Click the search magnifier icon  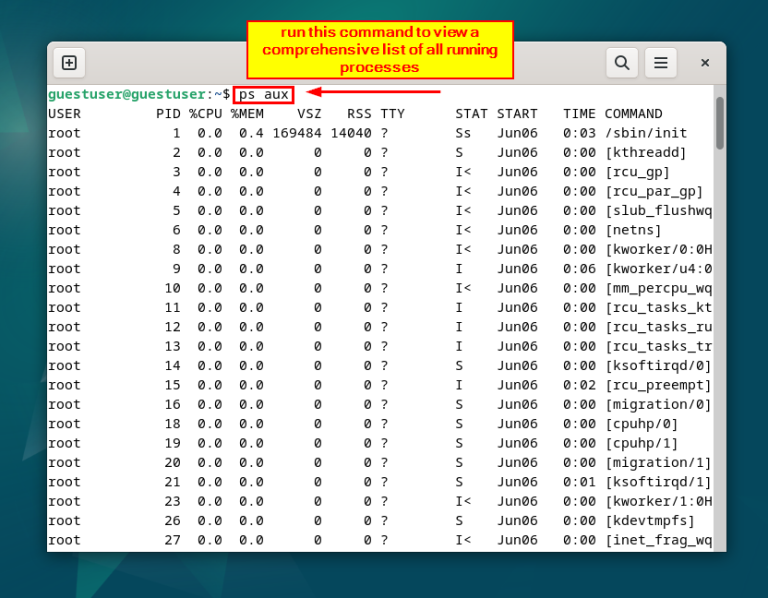622,63
